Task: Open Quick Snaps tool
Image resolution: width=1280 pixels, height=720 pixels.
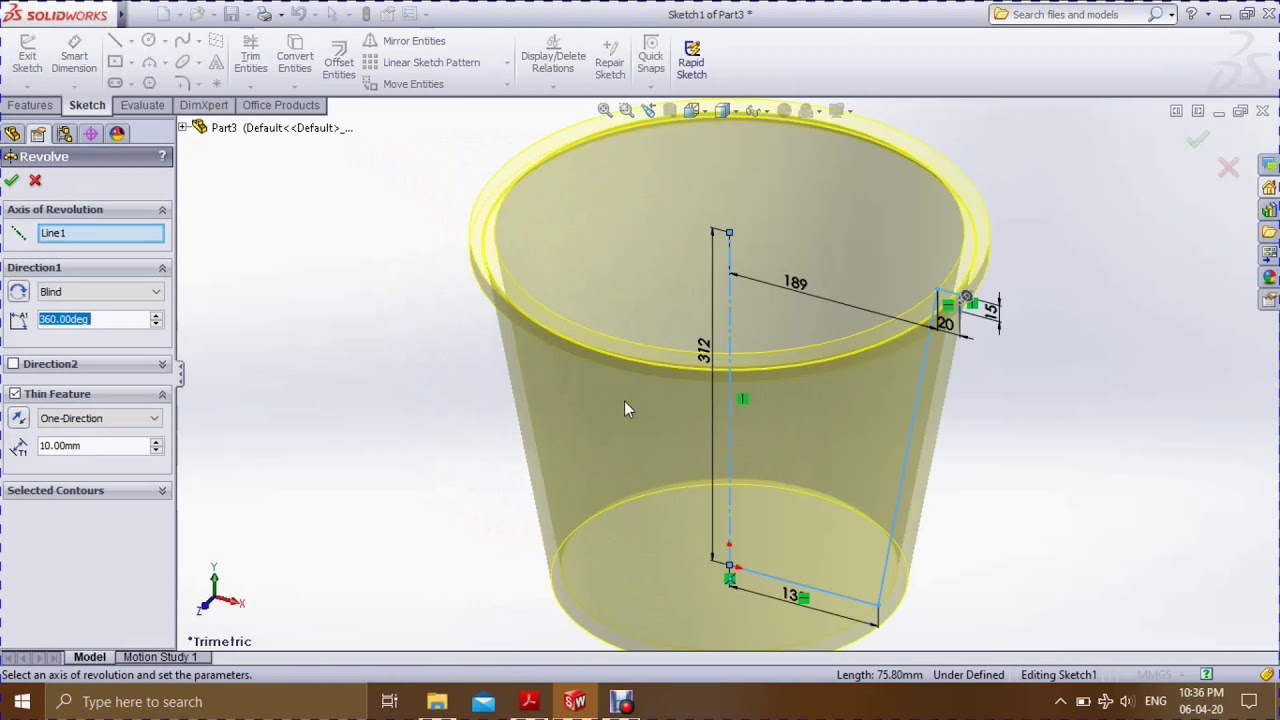Action: (x=651, y=54)
